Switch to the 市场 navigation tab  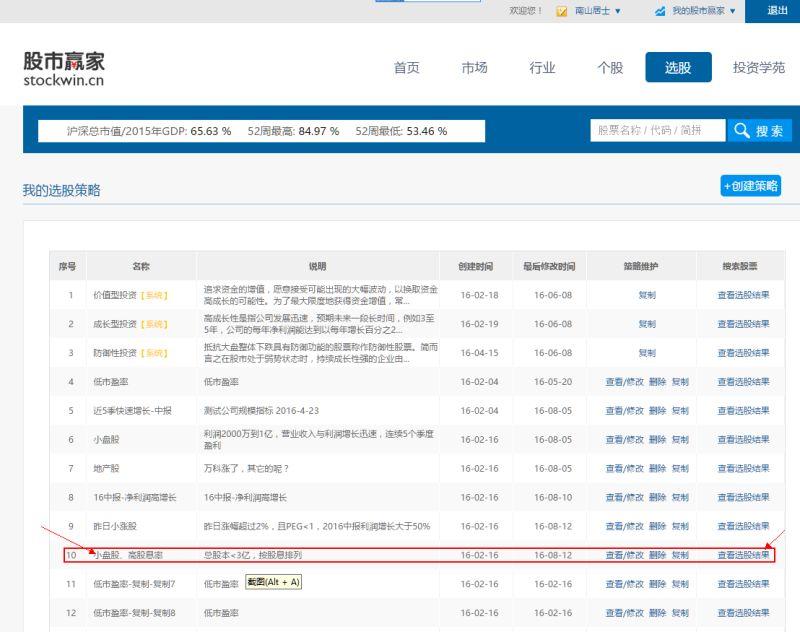pyautogui.click(x=473, y=68)
